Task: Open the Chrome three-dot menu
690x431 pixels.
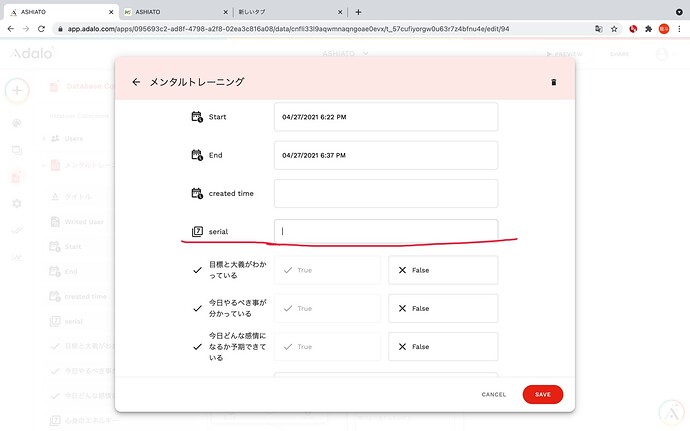Action: (x=679, y=29)
